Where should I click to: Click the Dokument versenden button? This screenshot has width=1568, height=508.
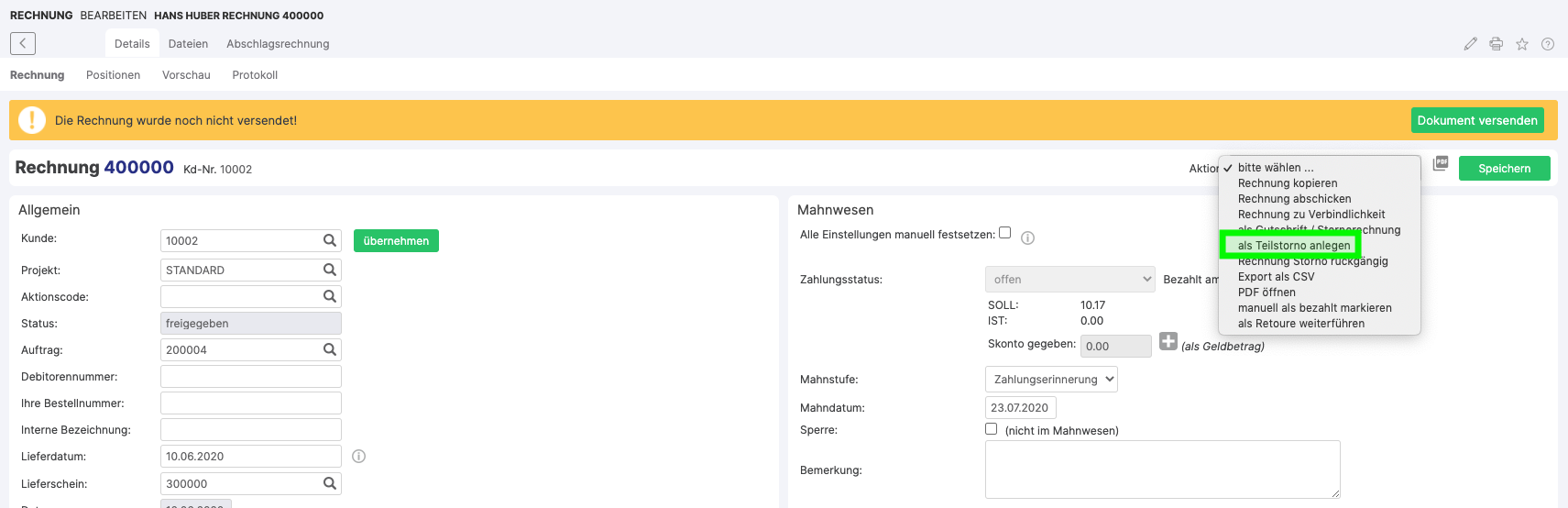[x=1477, y=120]
